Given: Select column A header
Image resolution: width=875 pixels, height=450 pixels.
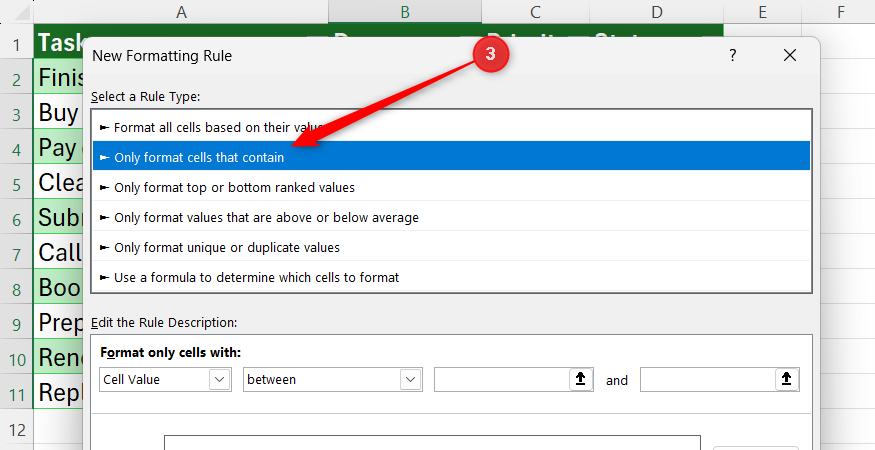Looking at the screenshot, I should 181,12.
